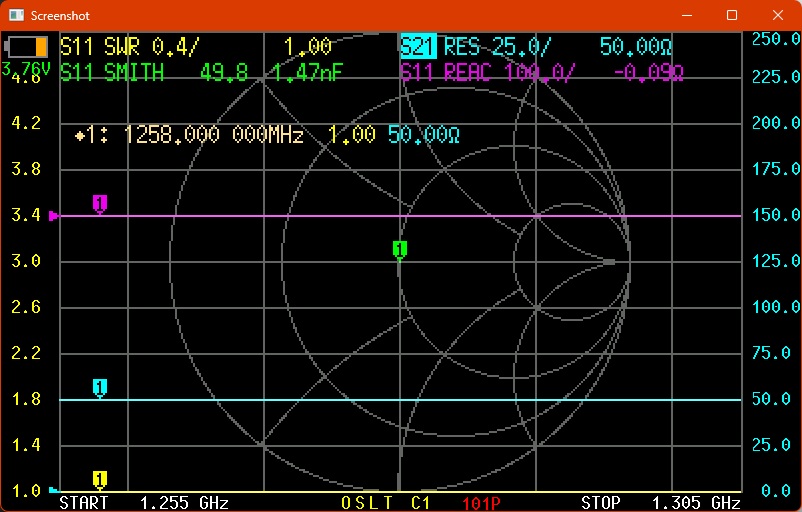802x512 pixels.
Task: Select the S11 SWR trace label
Action: (128, 47)
